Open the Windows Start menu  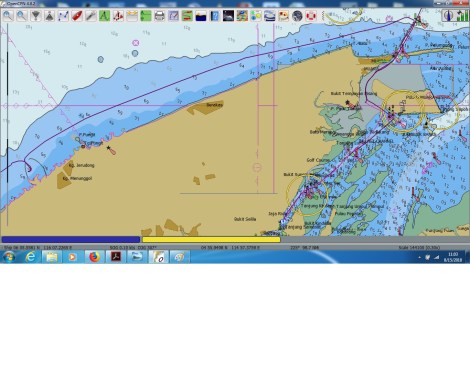click(9, 257)
